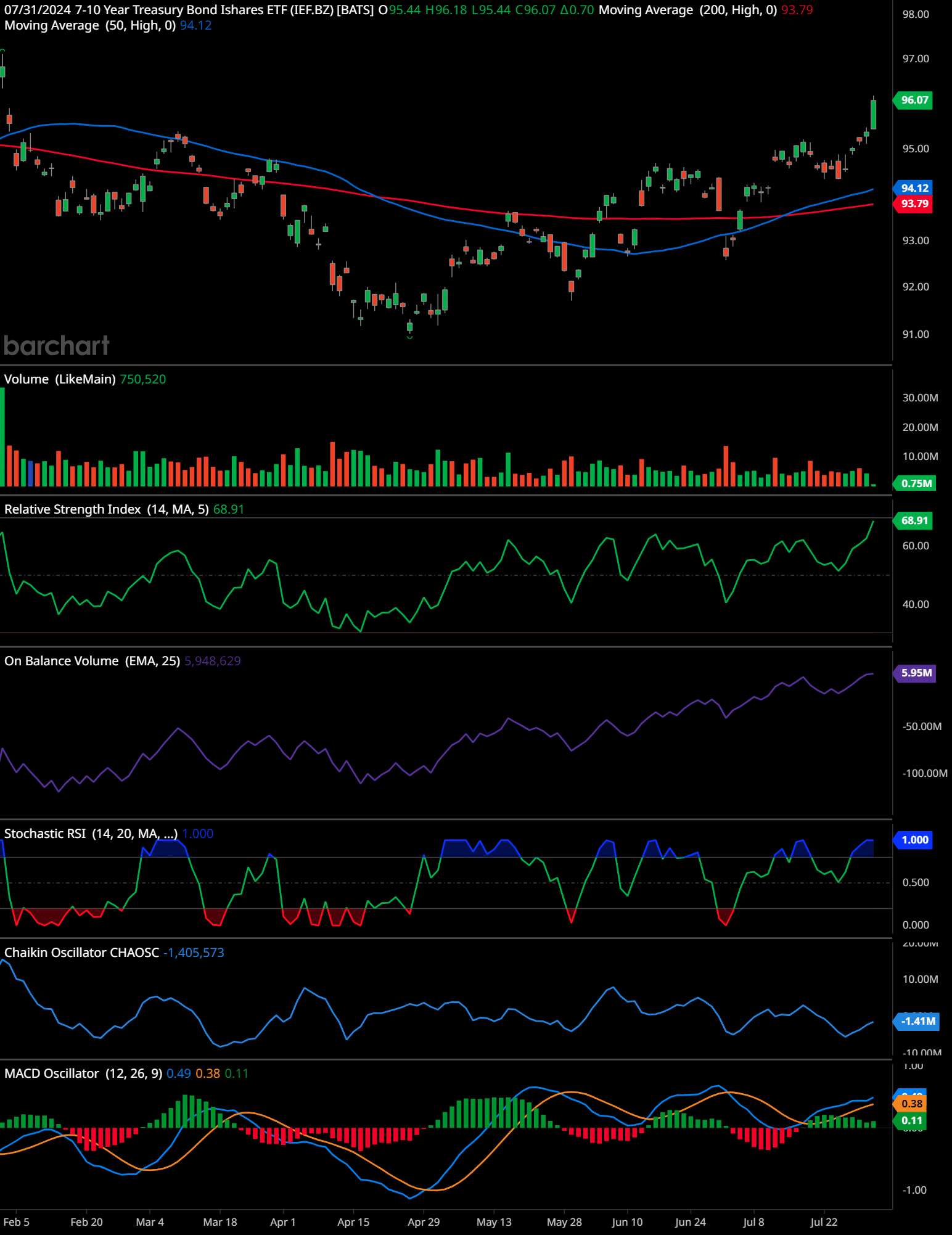The height and width of the screenshot is (1235, 952).
Task: Click the Apr 15 date axis label
Action: point(353,1222)
